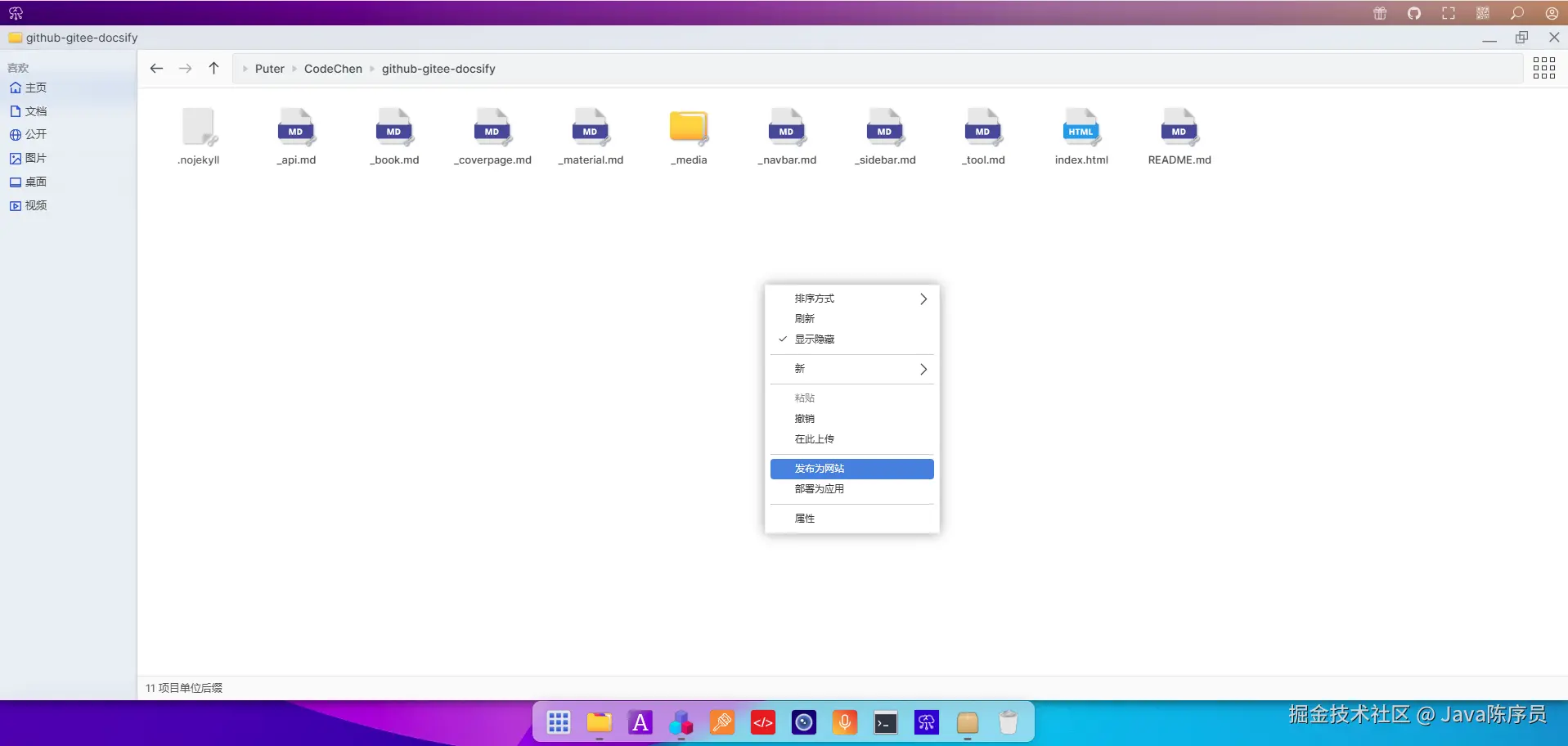Toggle fullscreen mode icon
This screenshot has width=1568, height=746.
pos(1449,13)
